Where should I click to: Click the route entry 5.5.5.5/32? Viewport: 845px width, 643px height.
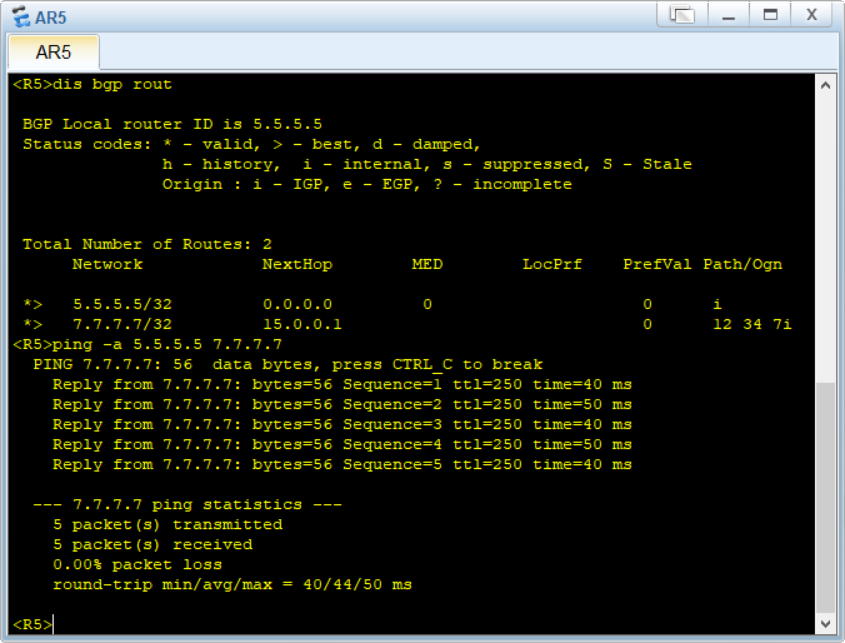(122, 305)
